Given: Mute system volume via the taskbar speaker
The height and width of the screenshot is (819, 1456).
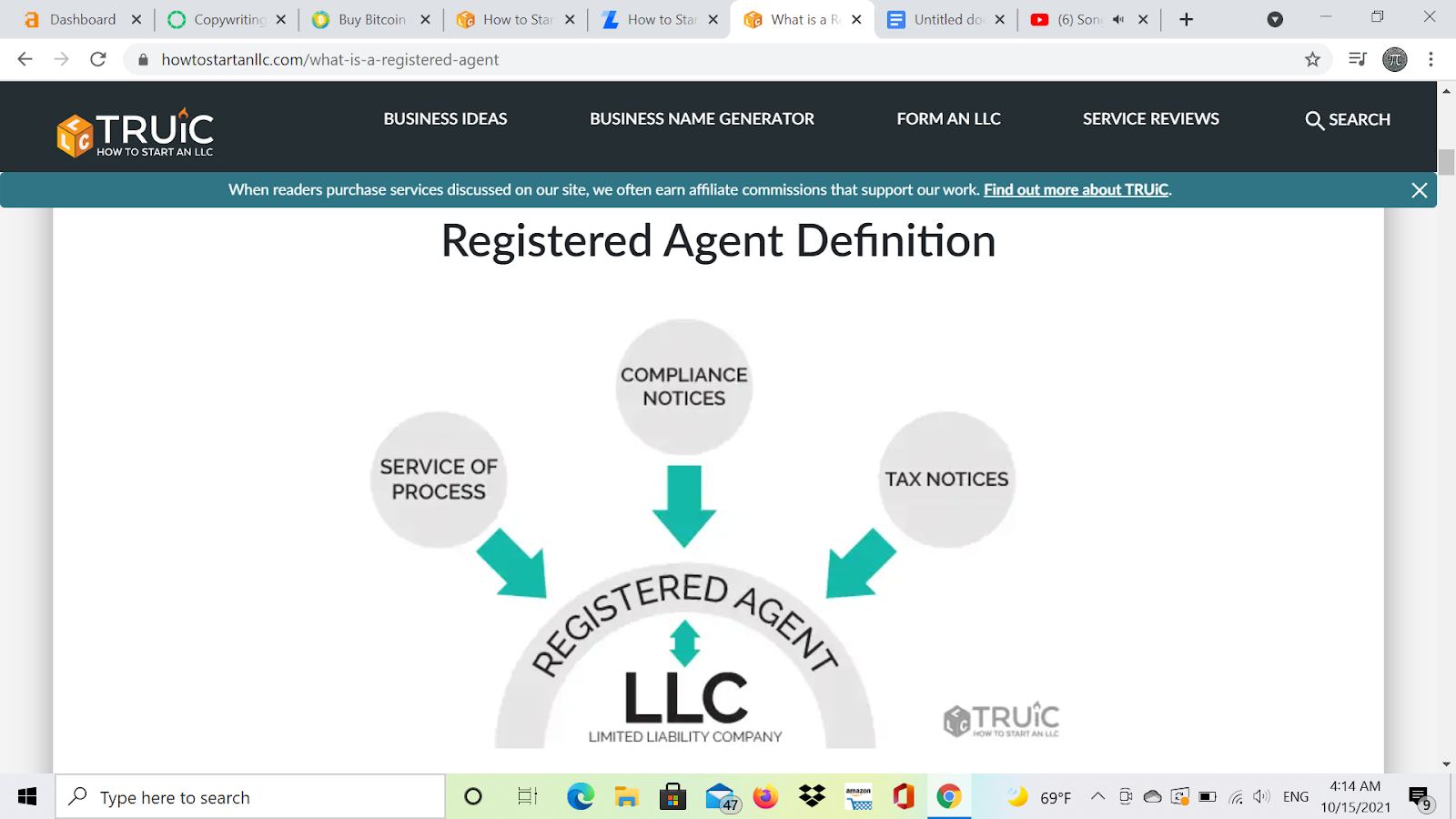Looking at the screenshot, I should pyautogui.click(x=1260, y=796).
